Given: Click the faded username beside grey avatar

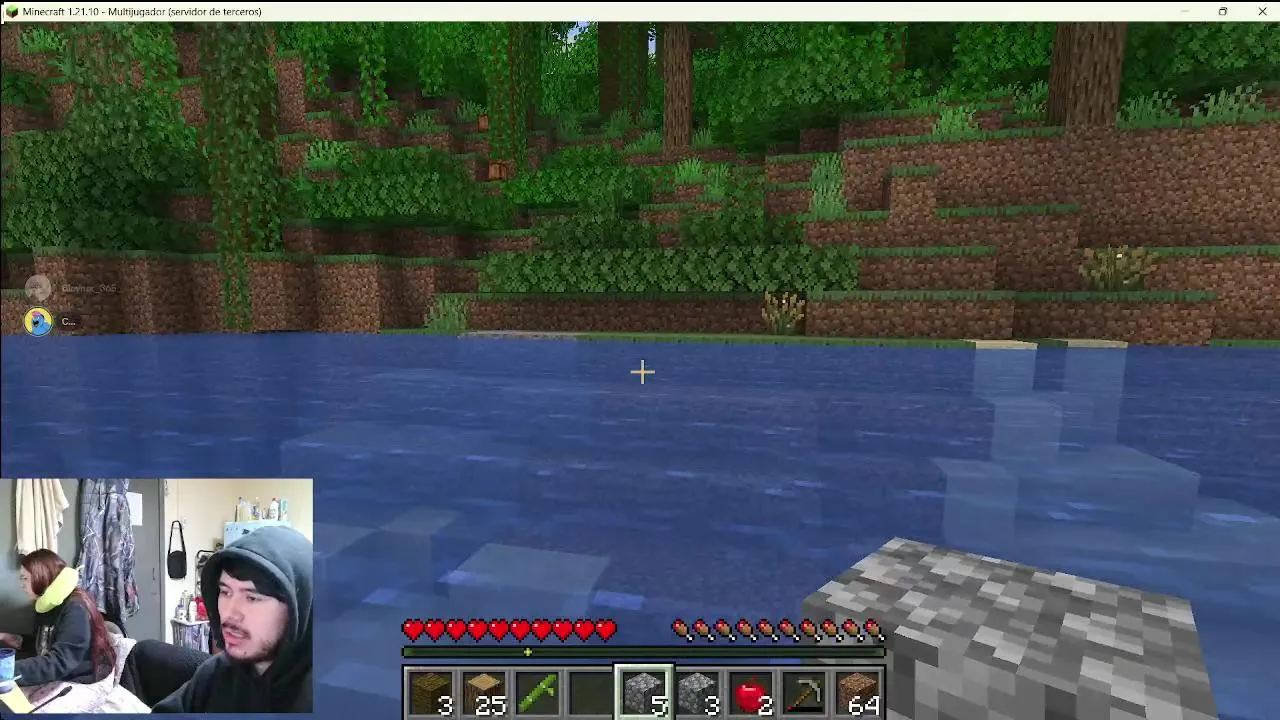Looking at the screenshot, I should coord(89,289).
